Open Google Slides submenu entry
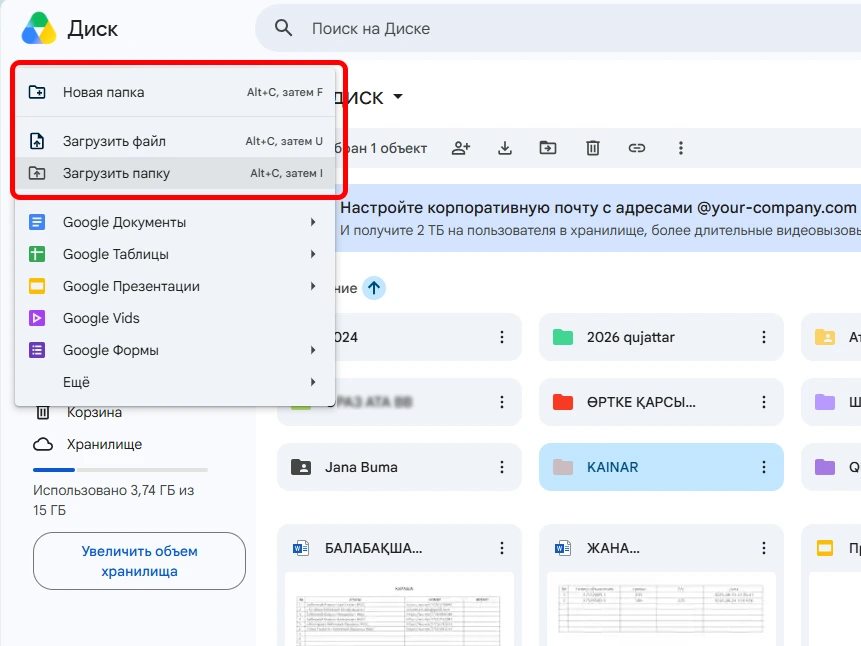 click(x=175, y=286)
